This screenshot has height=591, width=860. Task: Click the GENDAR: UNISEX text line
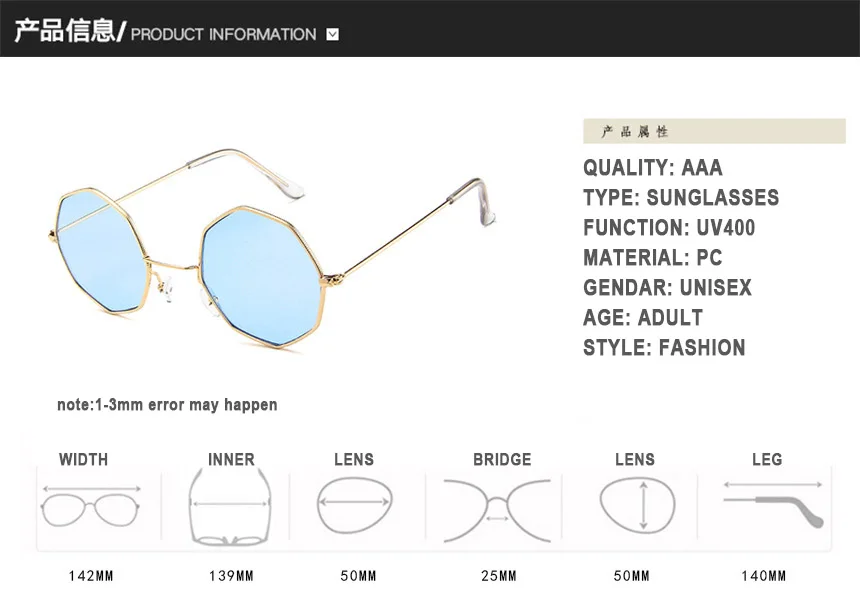pyautogui.click(x=667, y=288)
